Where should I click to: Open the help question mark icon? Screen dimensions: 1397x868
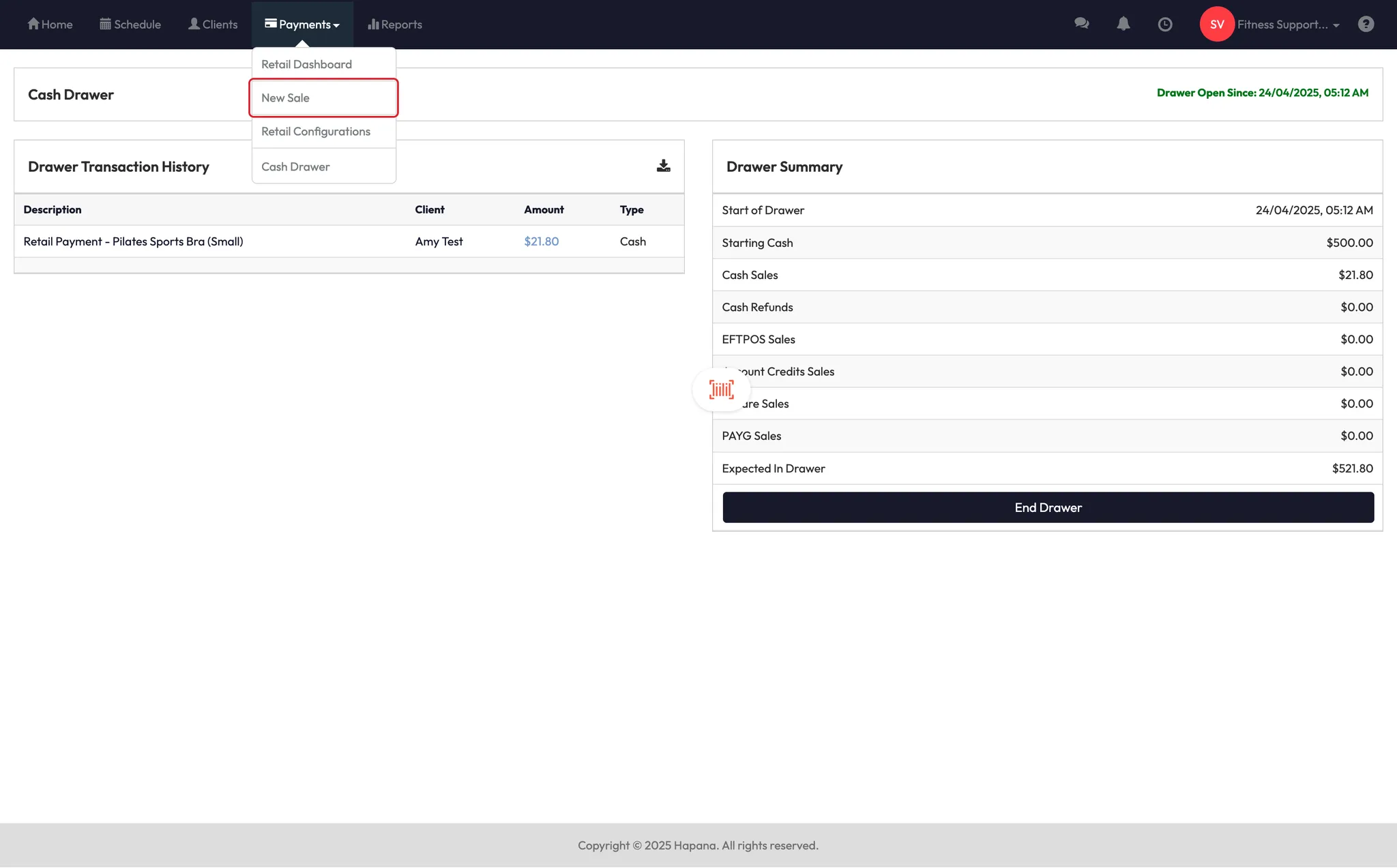[1366, 24]
